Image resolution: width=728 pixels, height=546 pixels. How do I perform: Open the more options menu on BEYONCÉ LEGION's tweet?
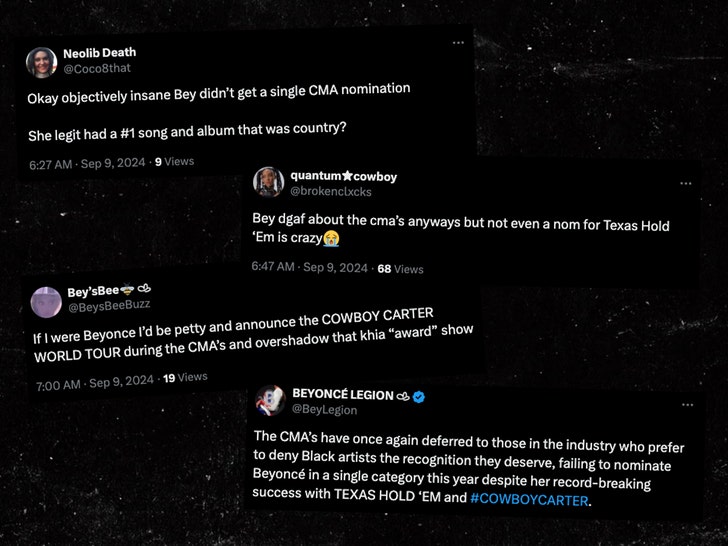687,405
